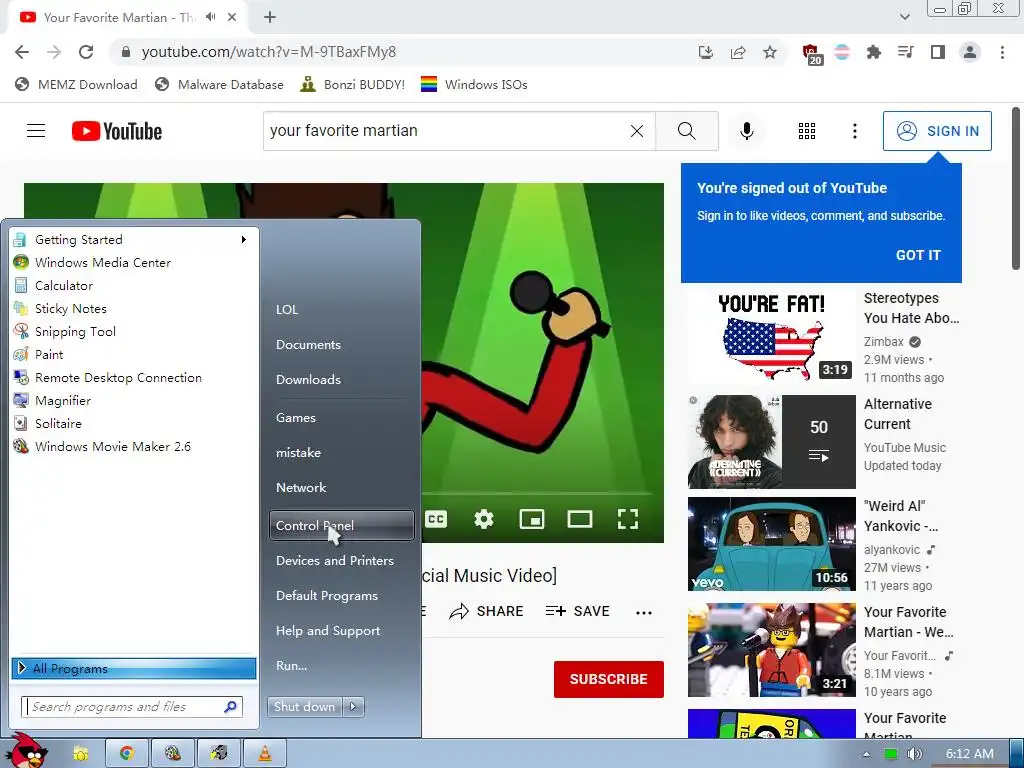Open Stereotypes You Hate video thumbnail

point(771,336)
